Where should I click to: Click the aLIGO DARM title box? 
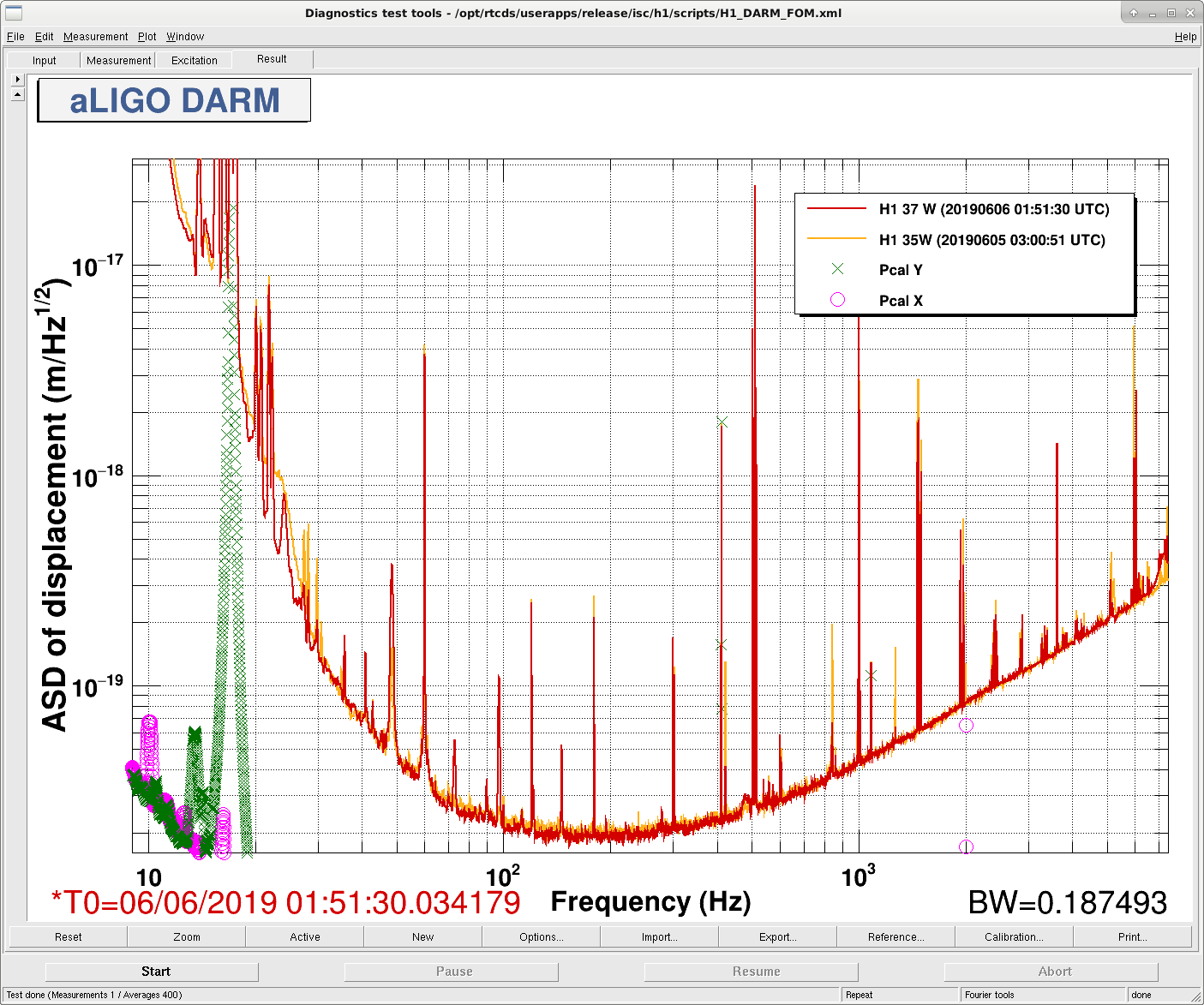point(174,100)
